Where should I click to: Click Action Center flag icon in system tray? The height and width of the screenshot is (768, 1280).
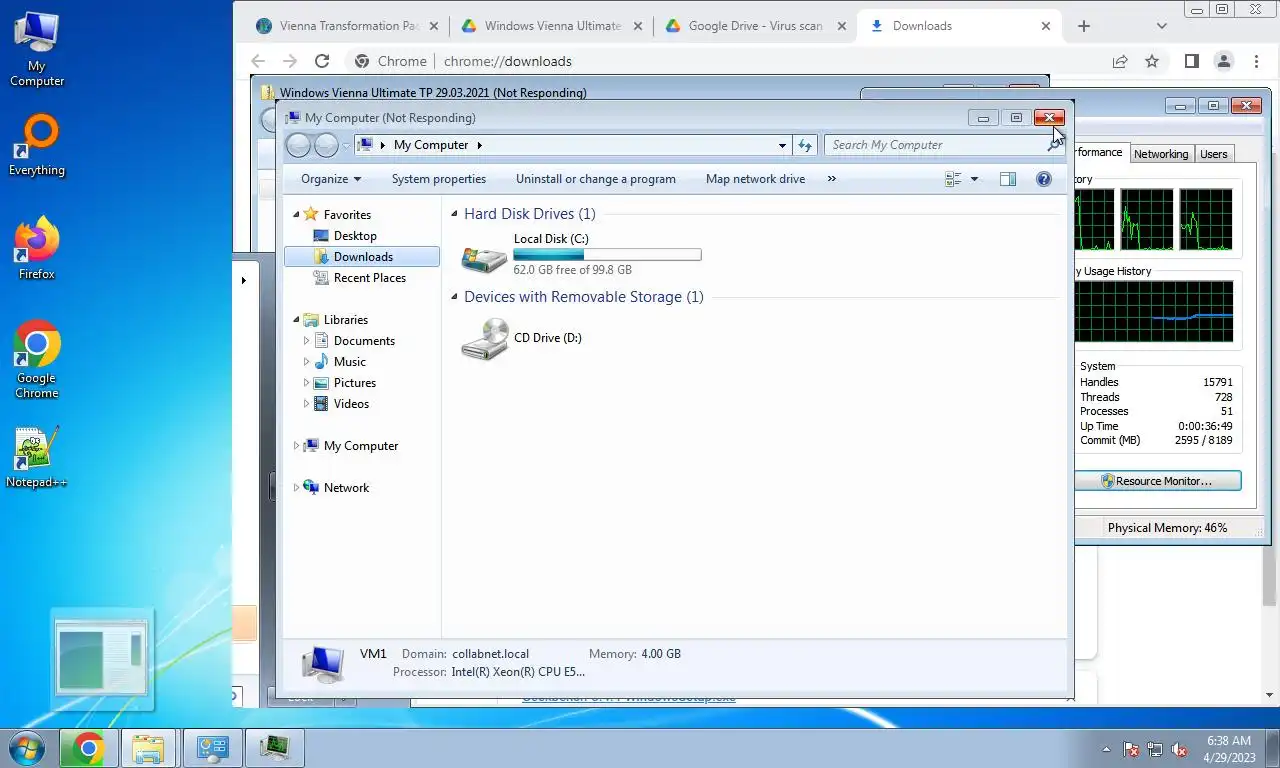click(1131, 749)
